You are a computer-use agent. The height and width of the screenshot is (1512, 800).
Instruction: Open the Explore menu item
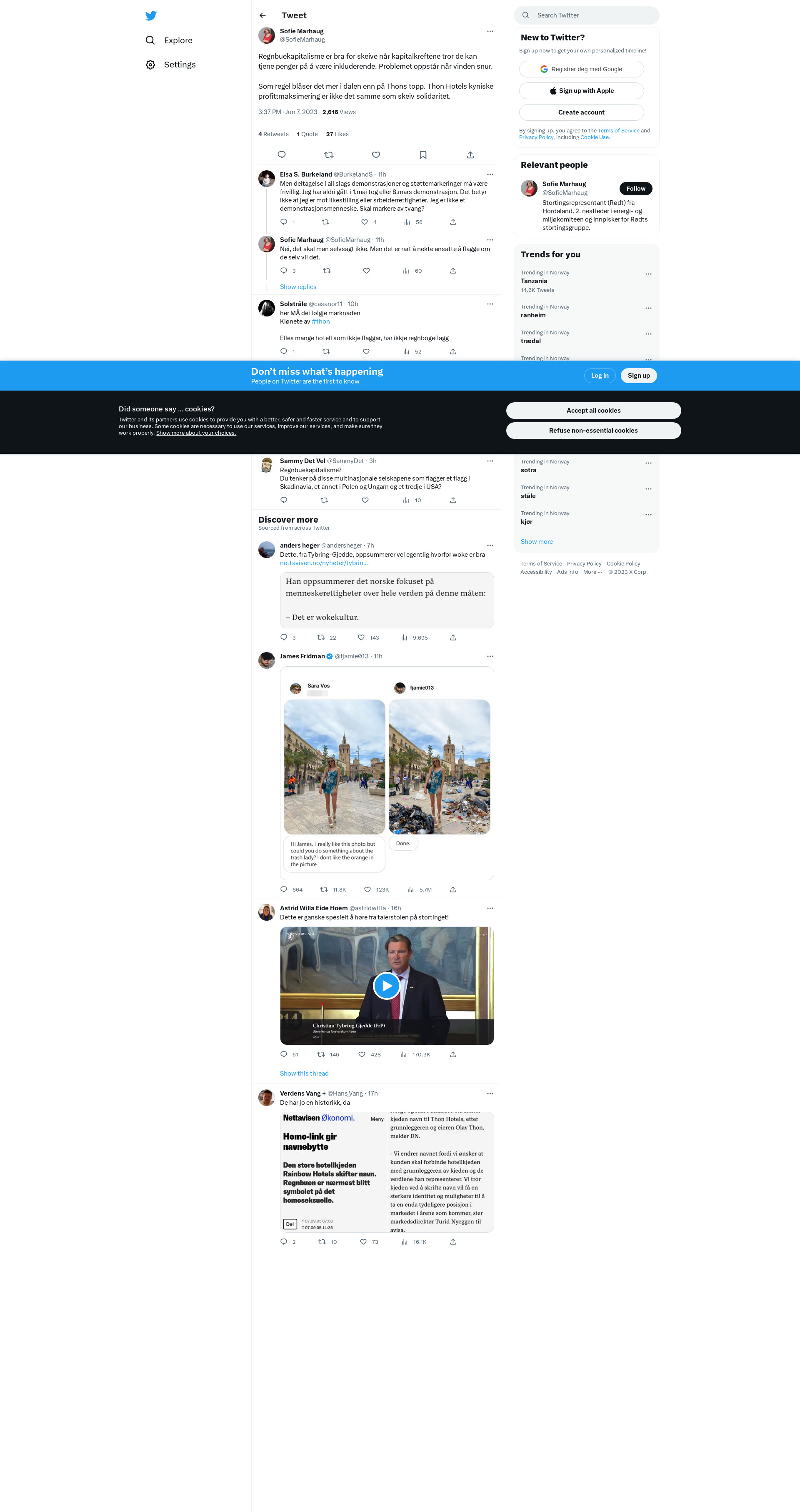click(177, 40)
